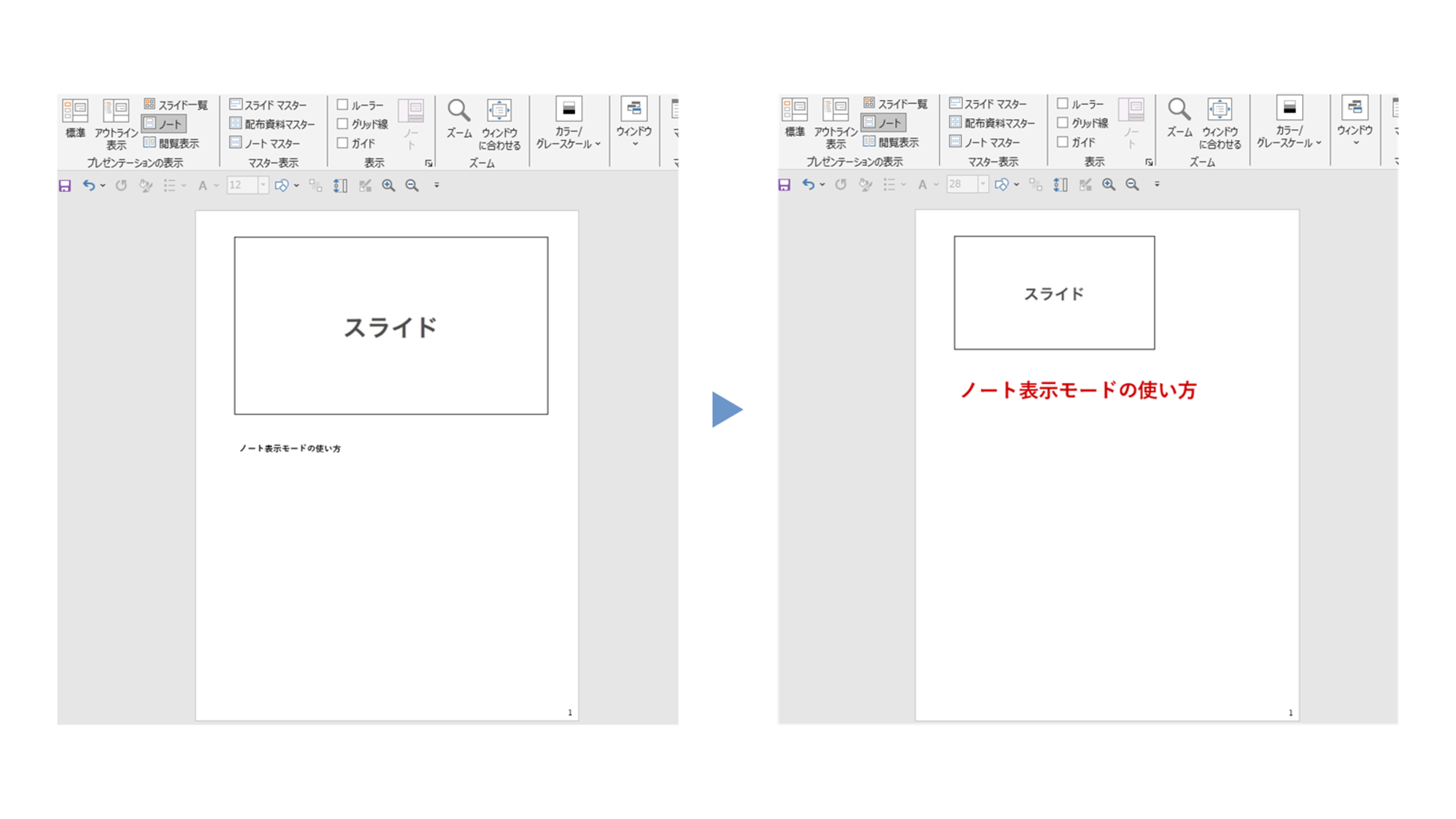
Task: Open font size dropdown arrow beside 12
Action: point(263,185)
